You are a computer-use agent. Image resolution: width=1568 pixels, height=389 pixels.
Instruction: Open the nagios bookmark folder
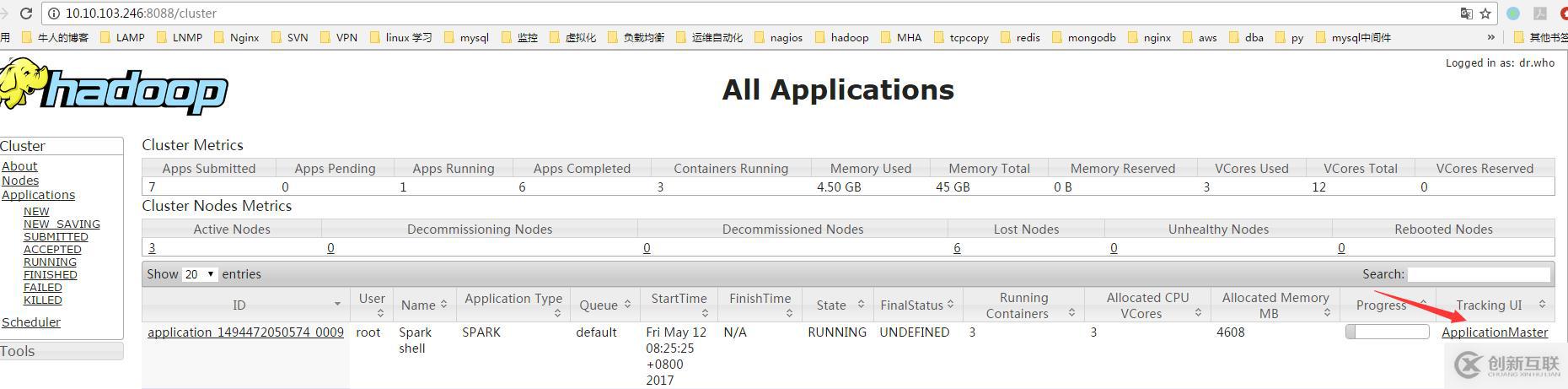778,37
